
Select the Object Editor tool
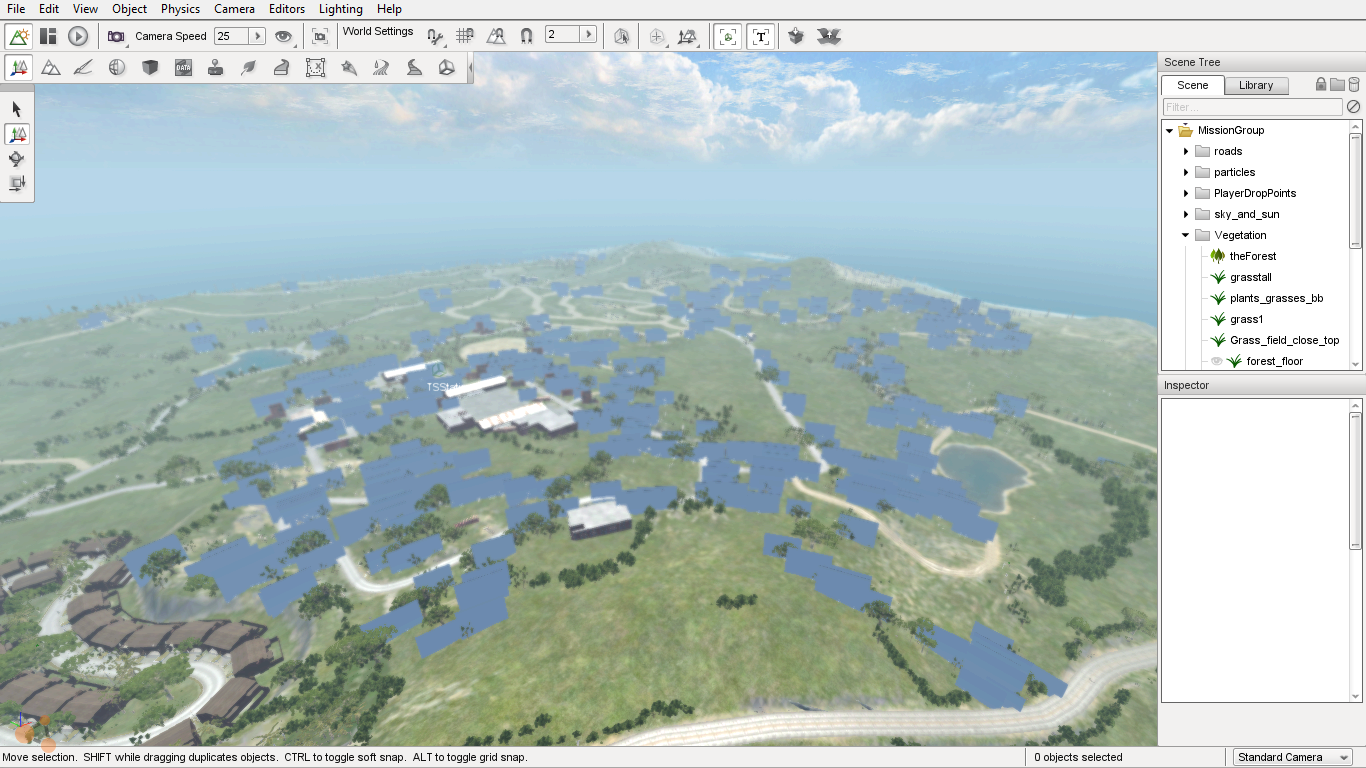click(18, 68)
